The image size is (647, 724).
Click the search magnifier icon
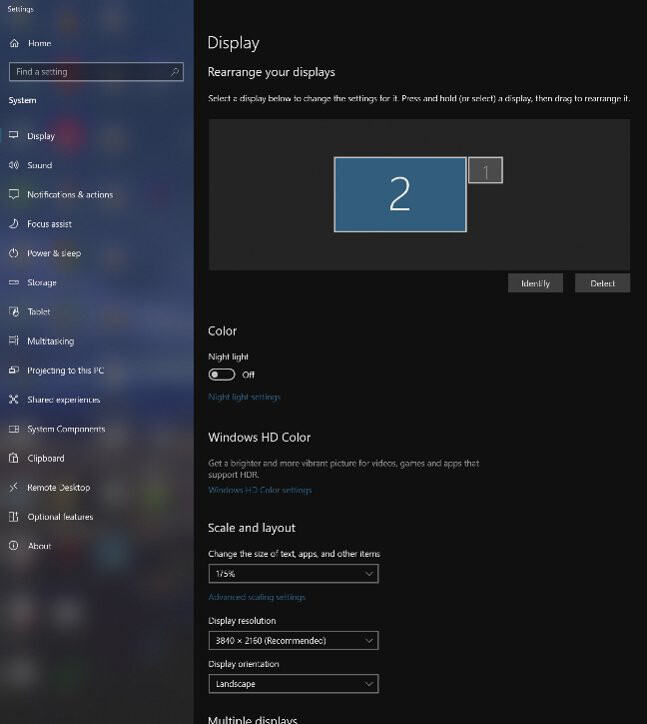pyautogui.click(x=175, y=72)
